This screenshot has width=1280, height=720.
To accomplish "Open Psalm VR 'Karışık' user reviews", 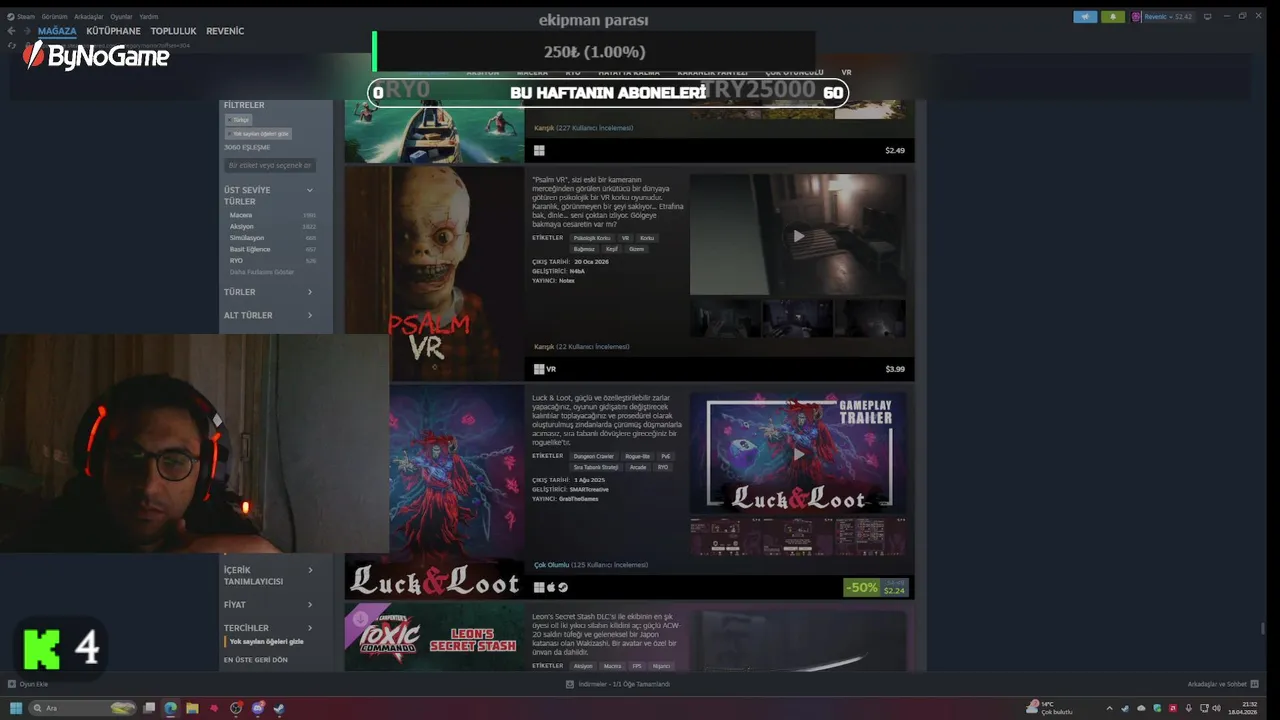I will [582, 346].
